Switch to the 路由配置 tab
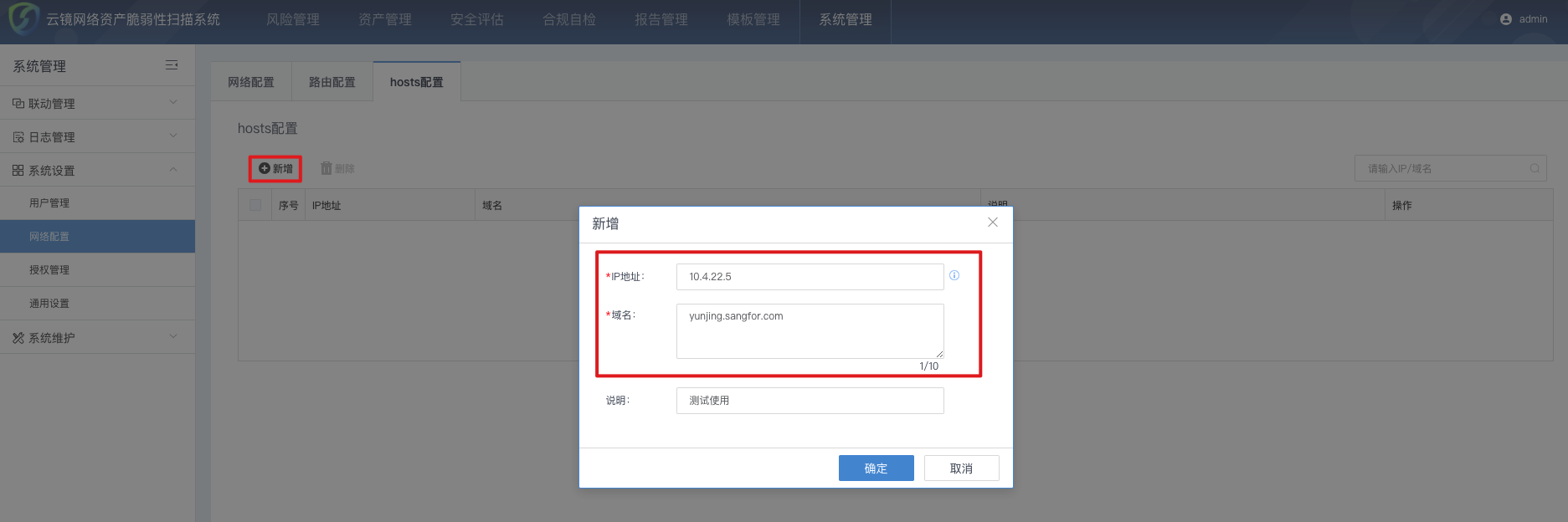Viewport: 1568px width, 522px height. point(332,82)
